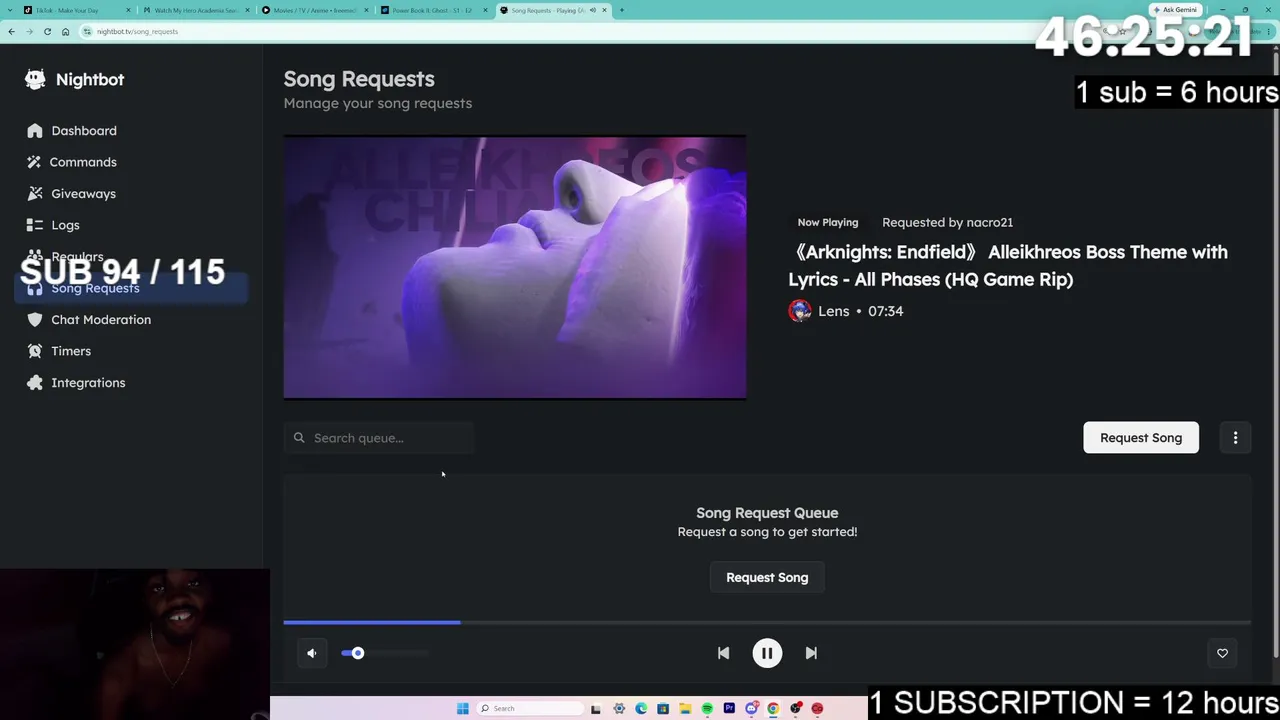Click the Now Playing video thumbnail

coord(515,267)
